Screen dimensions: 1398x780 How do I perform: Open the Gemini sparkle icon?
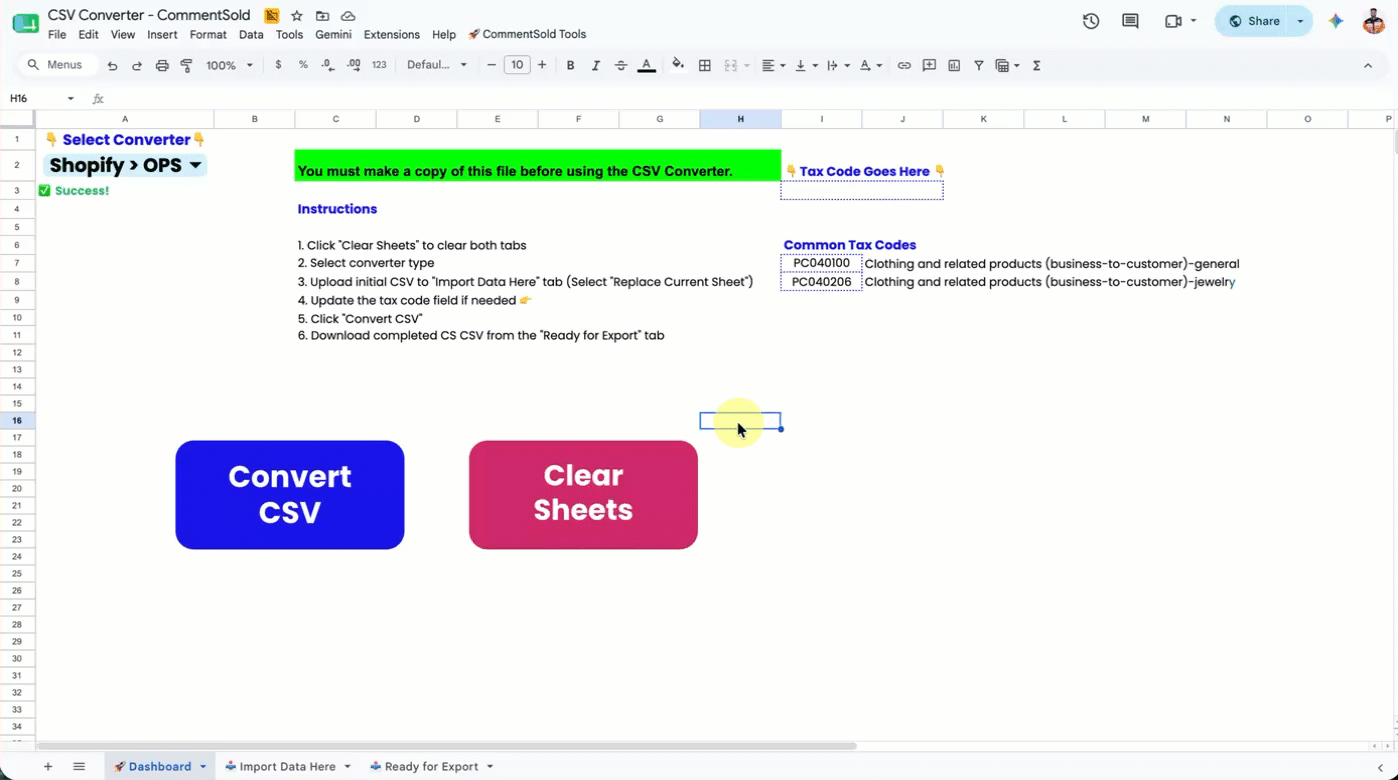1335,21
